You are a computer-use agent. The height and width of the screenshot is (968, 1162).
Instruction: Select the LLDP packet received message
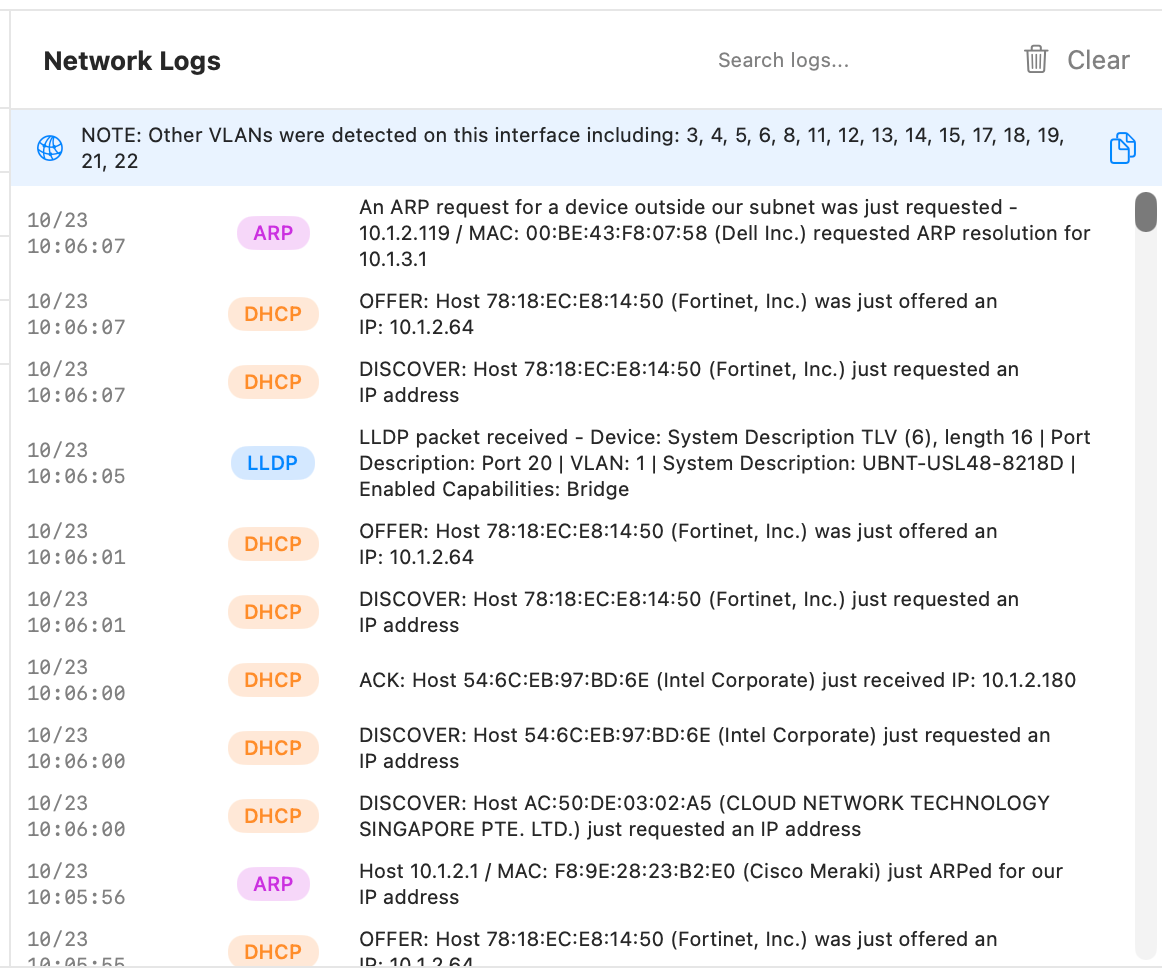[x=724, y=463]
